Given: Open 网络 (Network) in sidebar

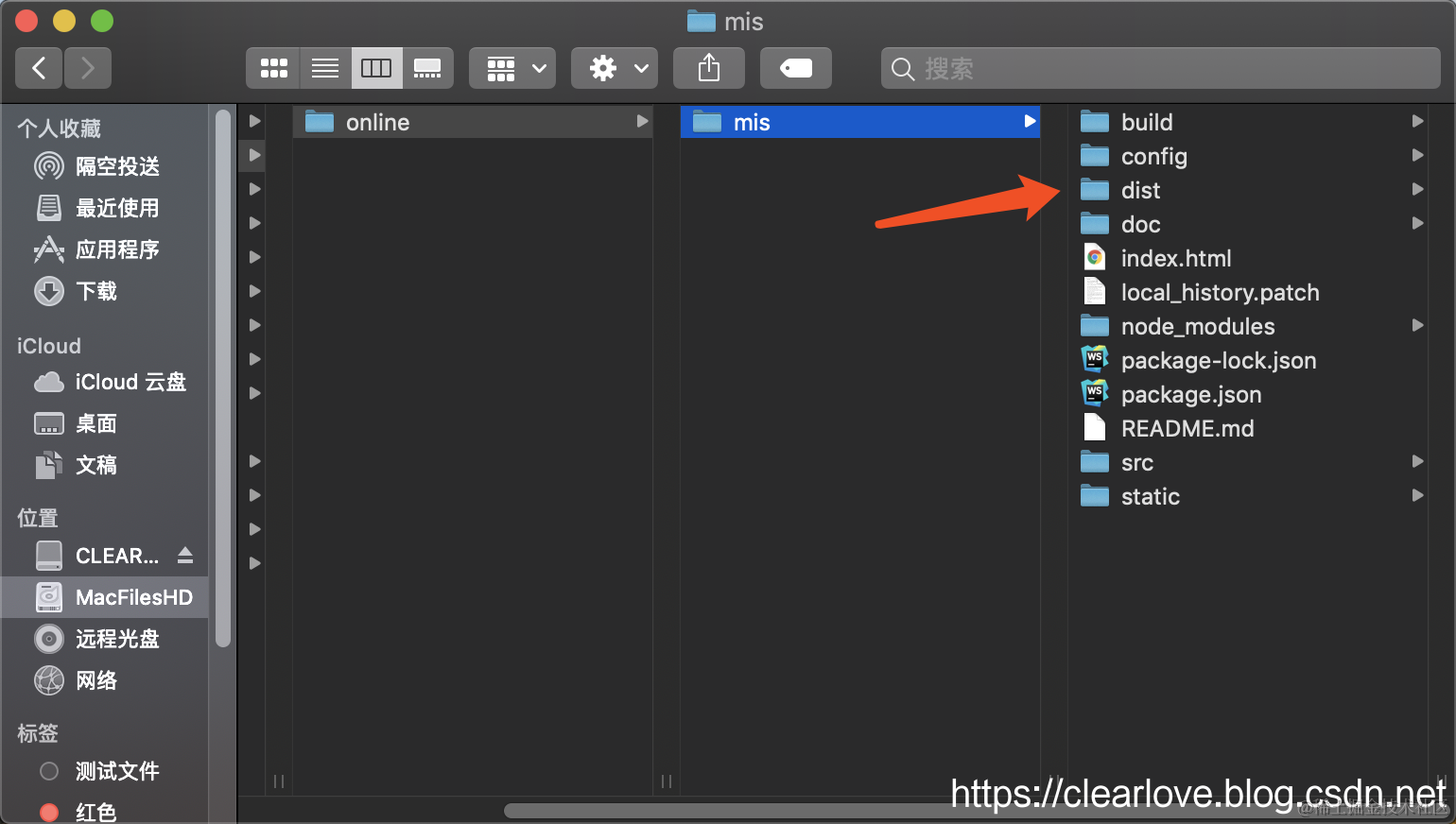Looking at the screenshot, I should [x=105, y=680].
